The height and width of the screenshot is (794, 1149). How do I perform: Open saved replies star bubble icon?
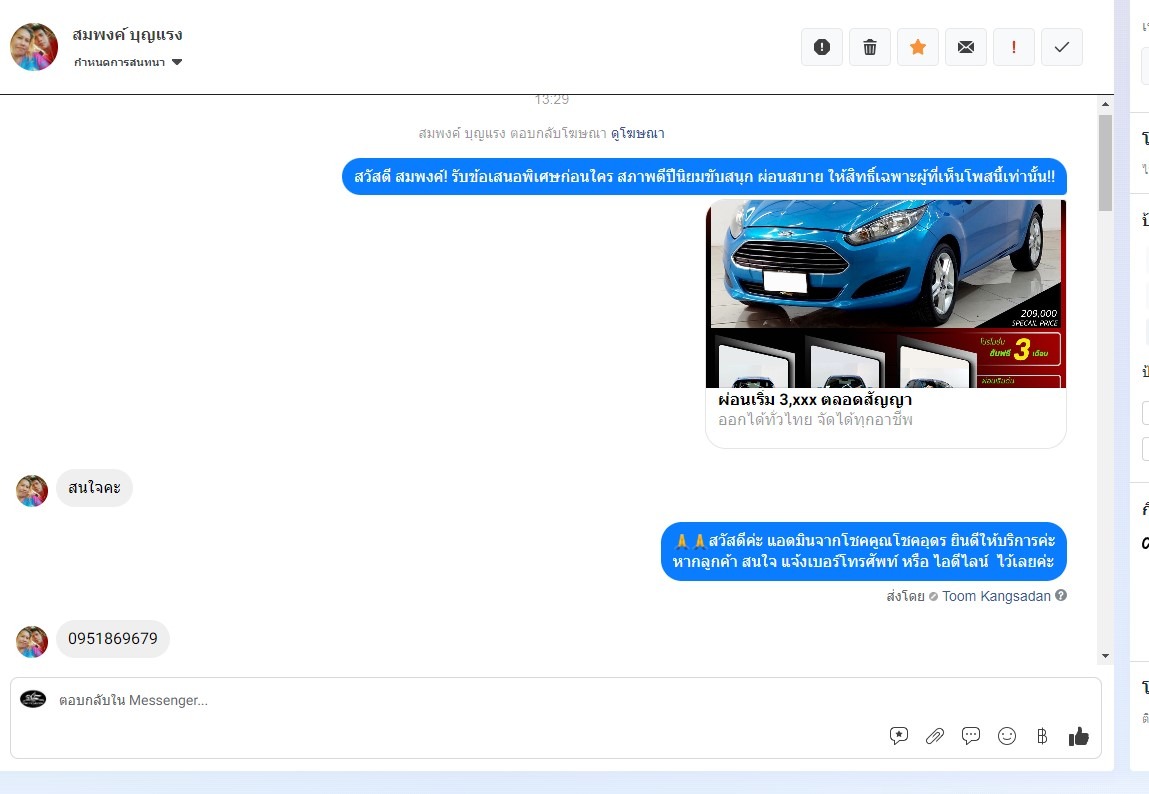(x=898, y=736)
